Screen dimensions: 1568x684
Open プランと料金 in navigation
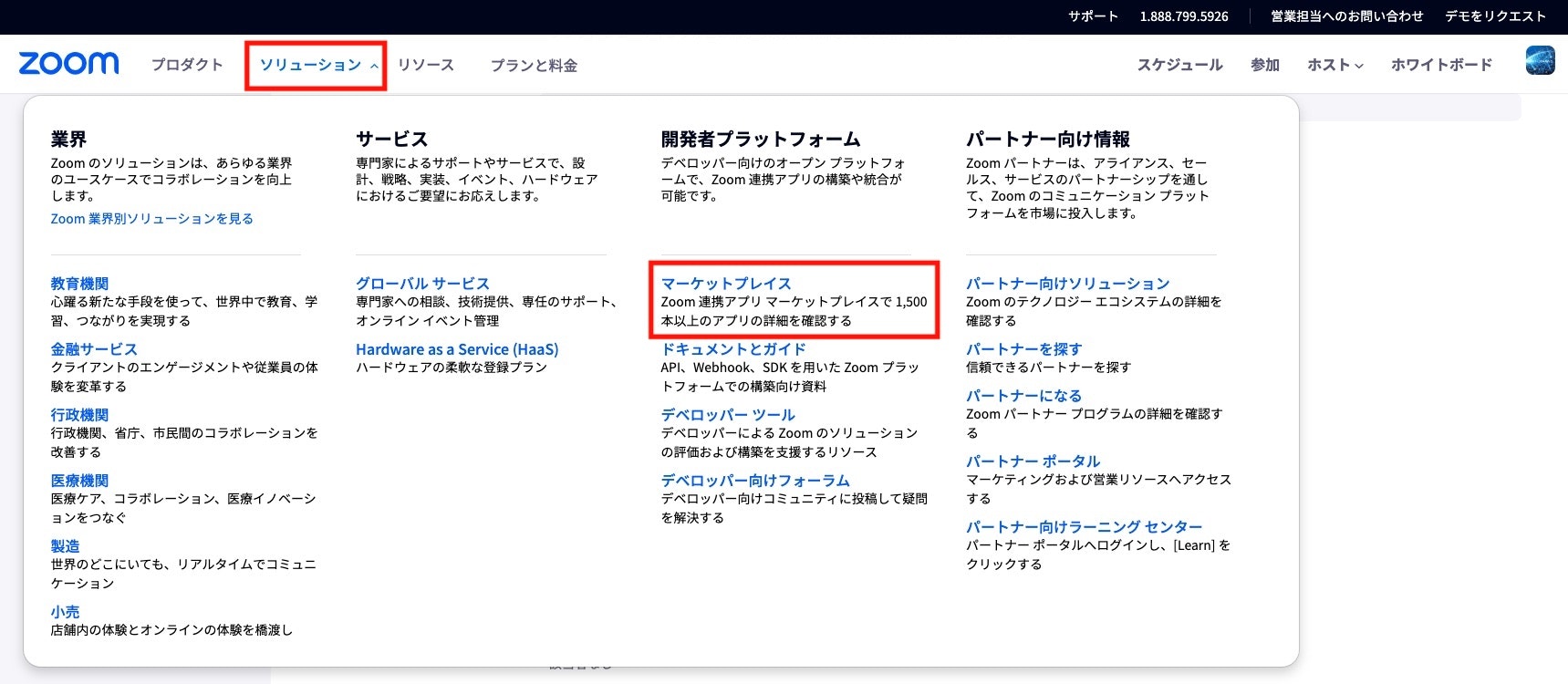pos(534,65)
